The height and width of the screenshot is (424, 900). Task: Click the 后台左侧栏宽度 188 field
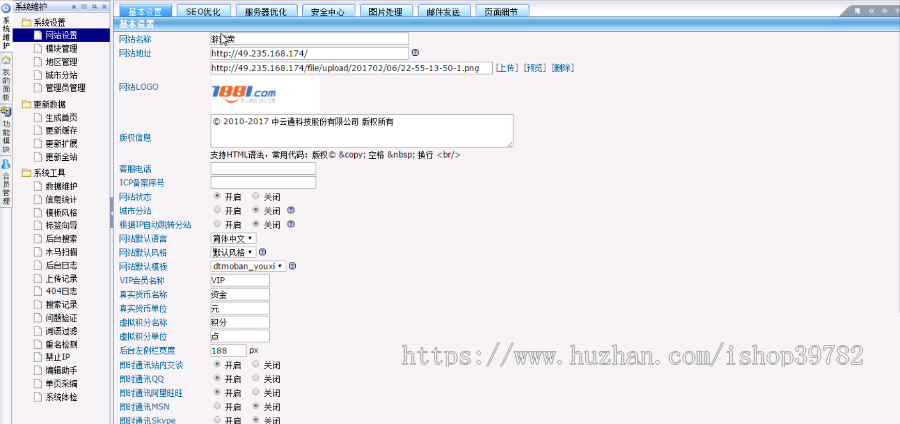coord(228,350)
